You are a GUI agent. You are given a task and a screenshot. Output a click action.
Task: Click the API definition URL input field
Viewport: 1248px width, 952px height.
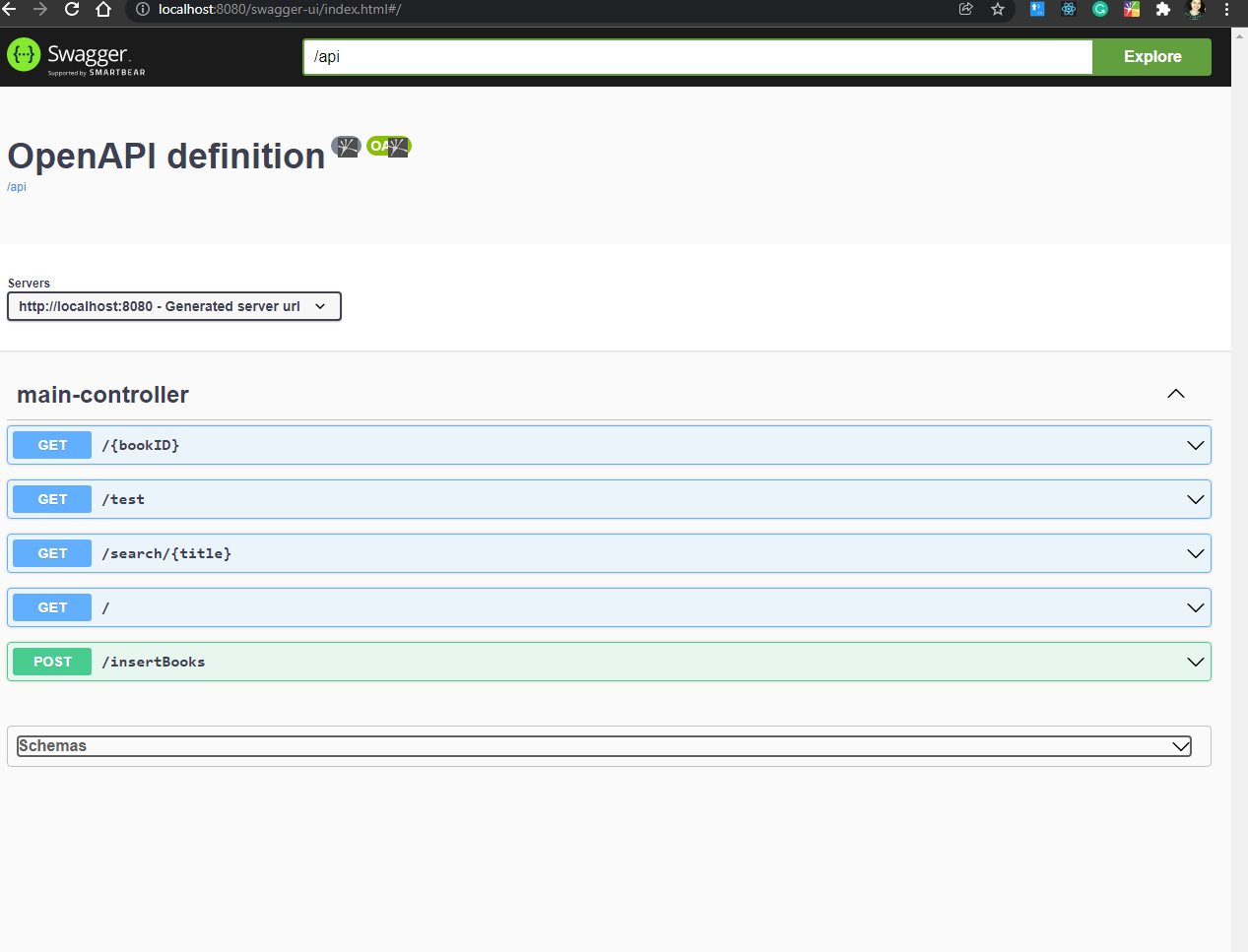pyautogui.click(x=697, y=57)
